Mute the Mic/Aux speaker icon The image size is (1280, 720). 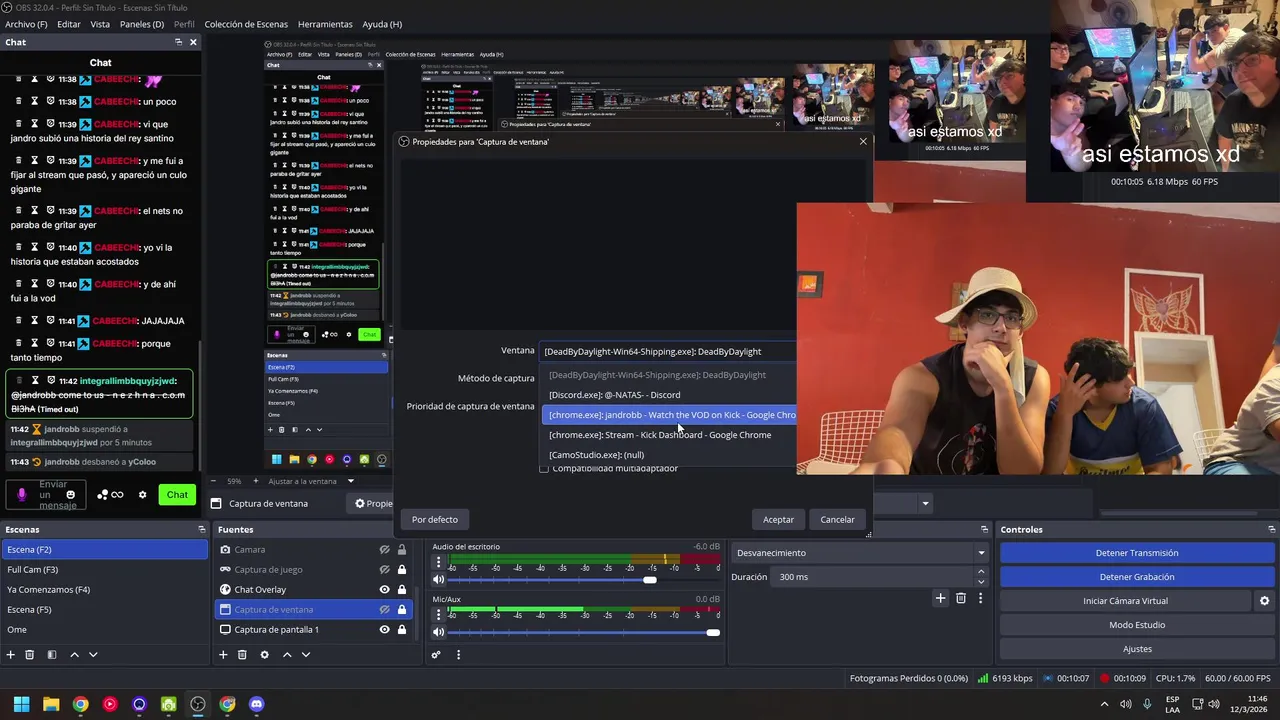pos(438,632)
